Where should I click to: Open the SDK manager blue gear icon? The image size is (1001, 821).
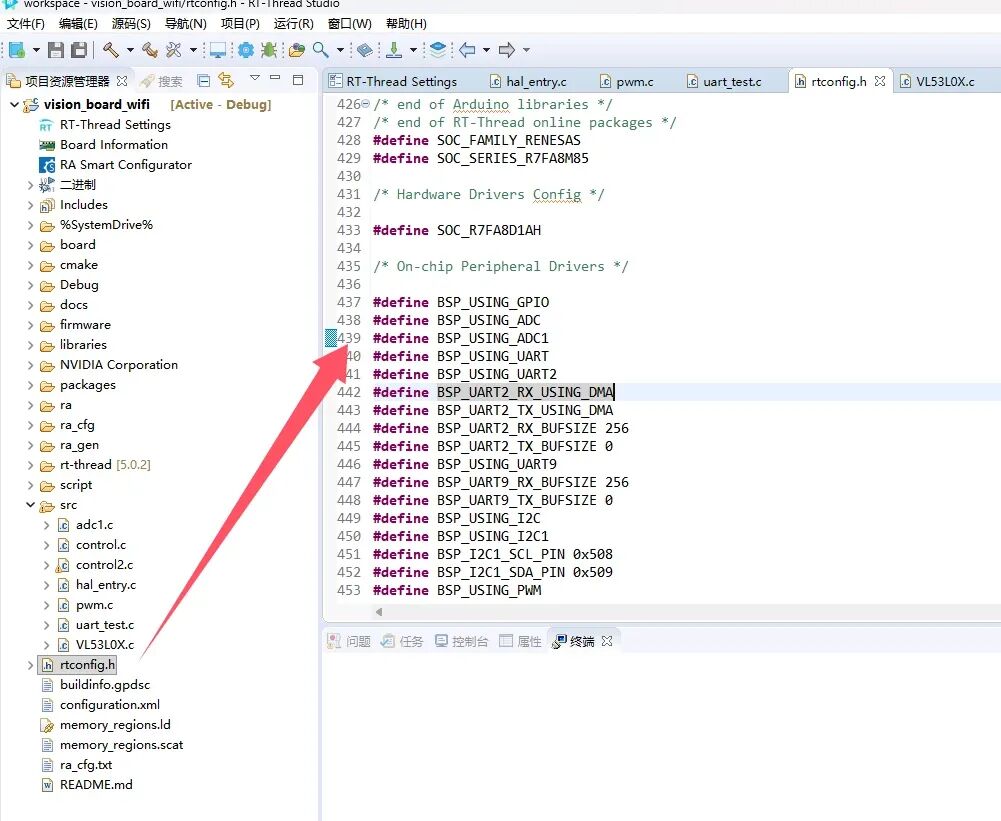245,49
